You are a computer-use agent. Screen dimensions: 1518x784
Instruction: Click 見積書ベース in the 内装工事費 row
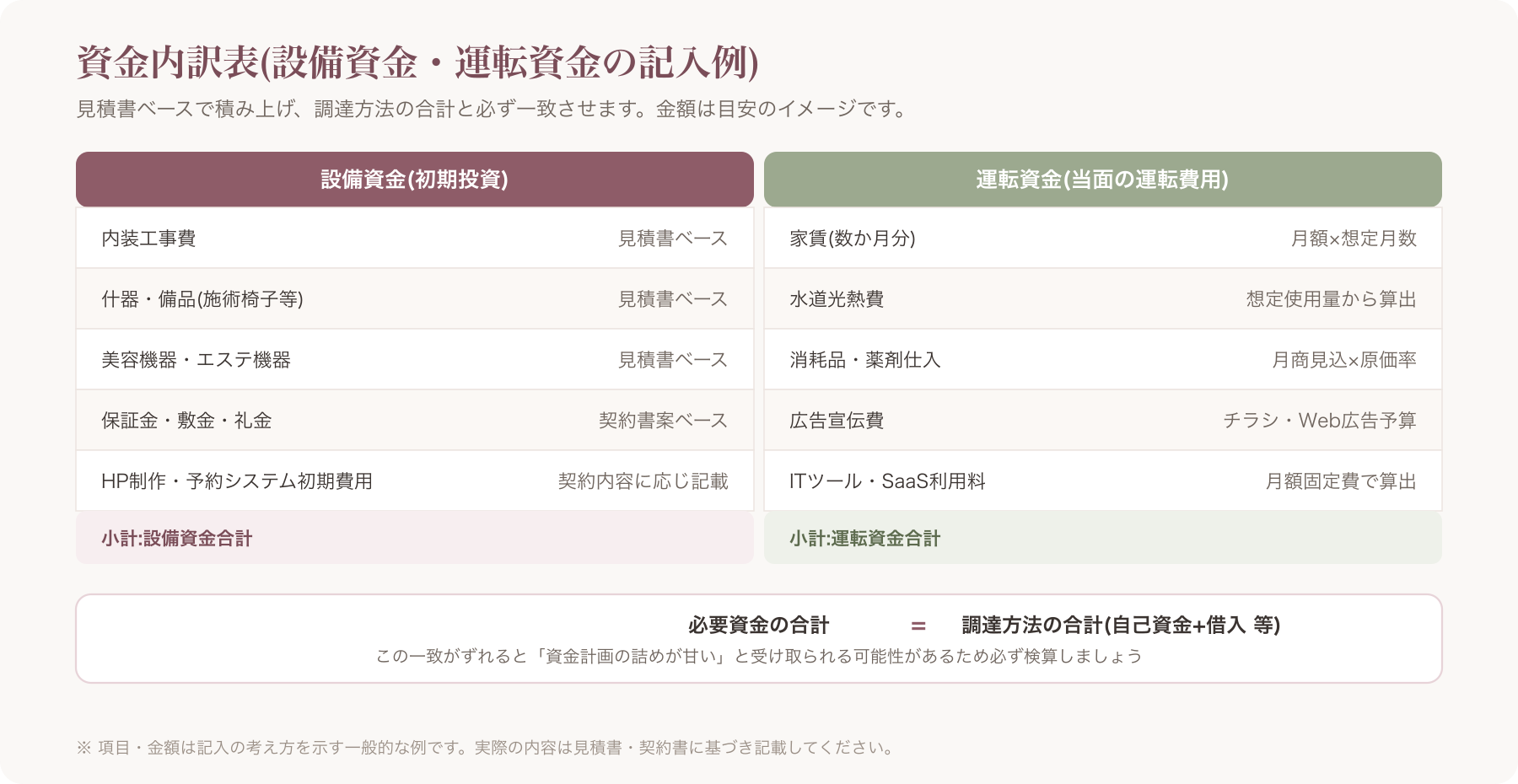coord(673,239)
